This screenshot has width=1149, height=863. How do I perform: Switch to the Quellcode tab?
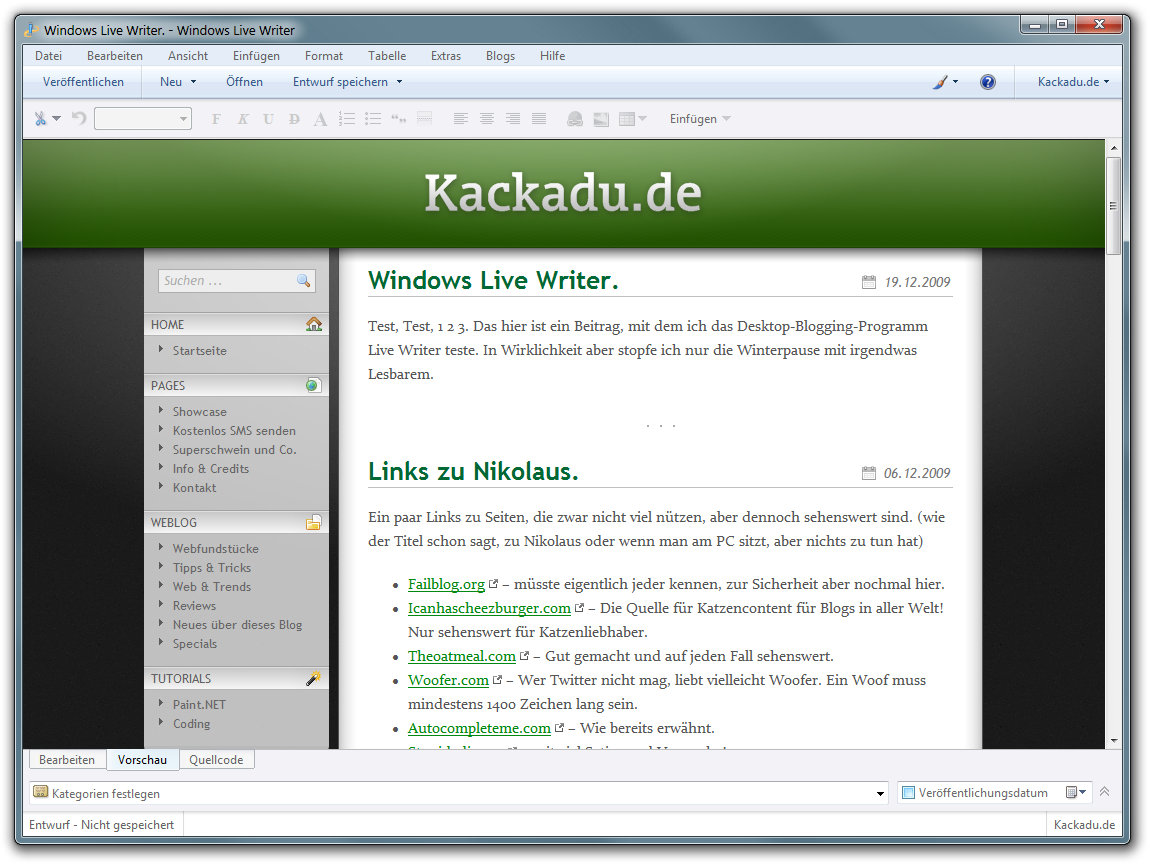pos(216,760)
